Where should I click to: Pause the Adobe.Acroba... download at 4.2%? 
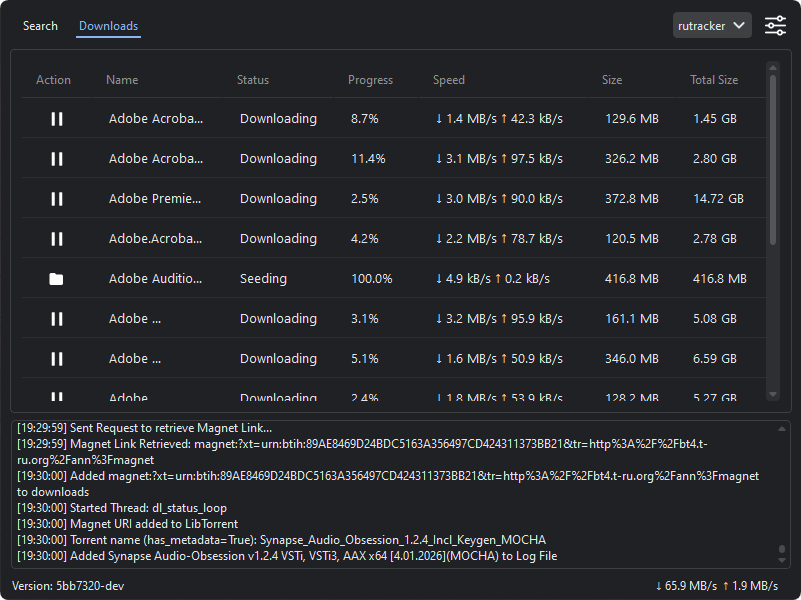57,238
